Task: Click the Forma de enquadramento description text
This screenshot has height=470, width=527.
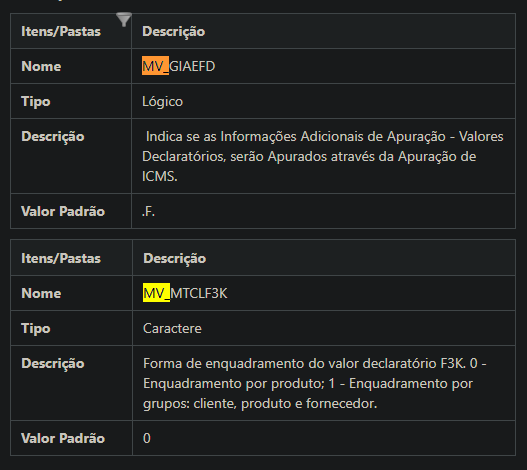Action: (x=315, y=383)
